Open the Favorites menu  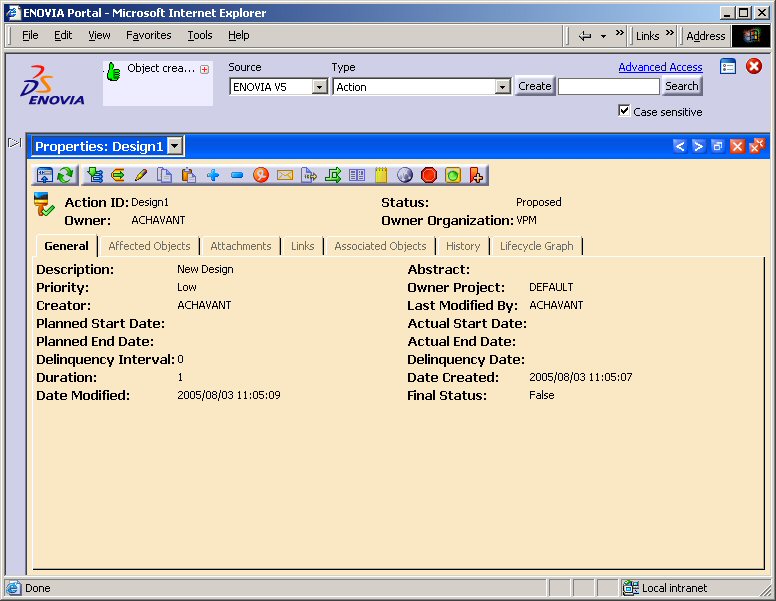coord(148,35)
